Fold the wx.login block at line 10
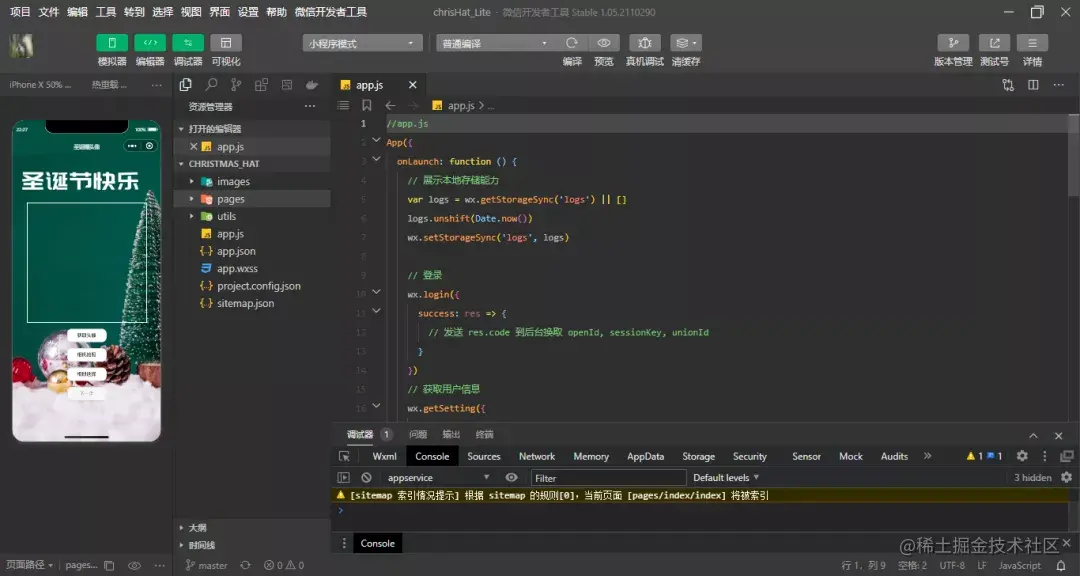The image size is (1080, 576). 376,292
